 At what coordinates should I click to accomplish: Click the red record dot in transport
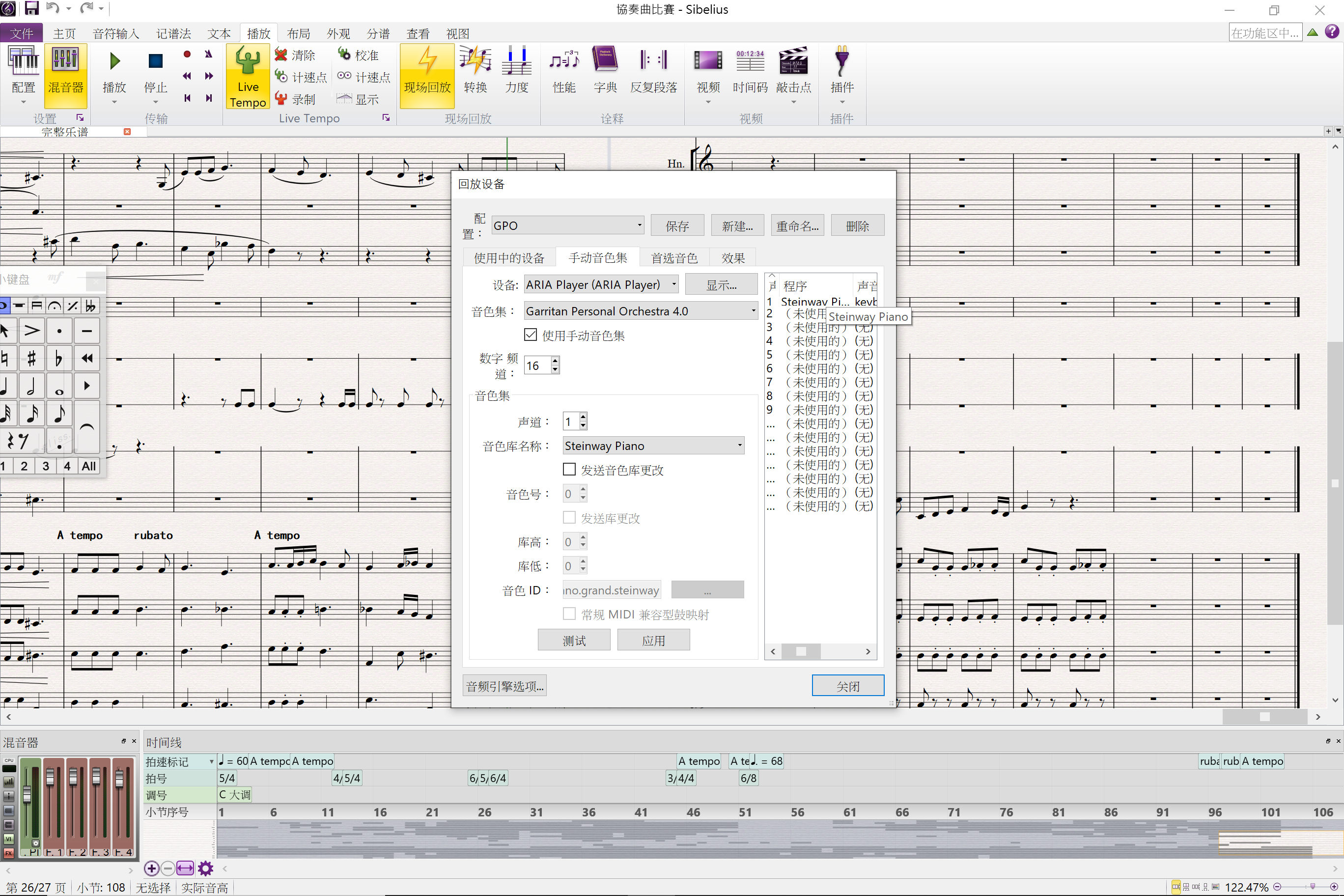click(187, 55)
